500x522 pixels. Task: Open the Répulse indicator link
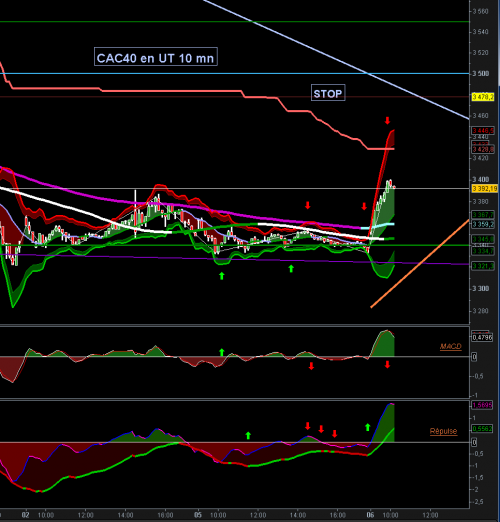pyautogui.click(x=443, y=431)
